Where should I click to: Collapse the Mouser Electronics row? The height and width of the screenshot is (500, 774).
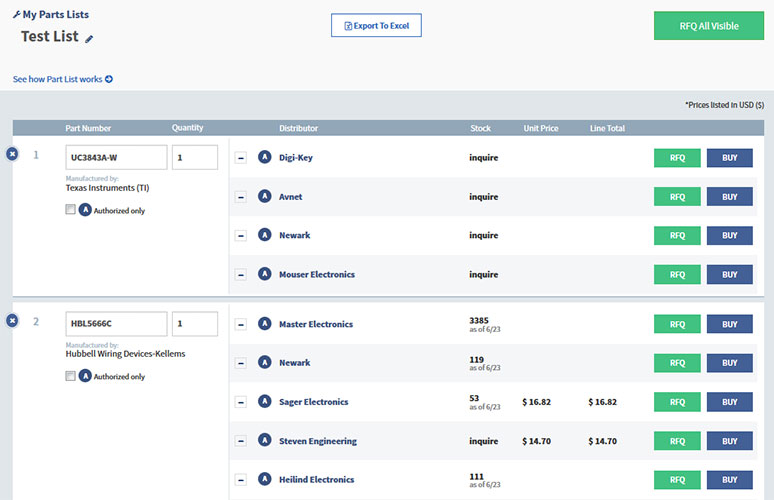(241, 275)
